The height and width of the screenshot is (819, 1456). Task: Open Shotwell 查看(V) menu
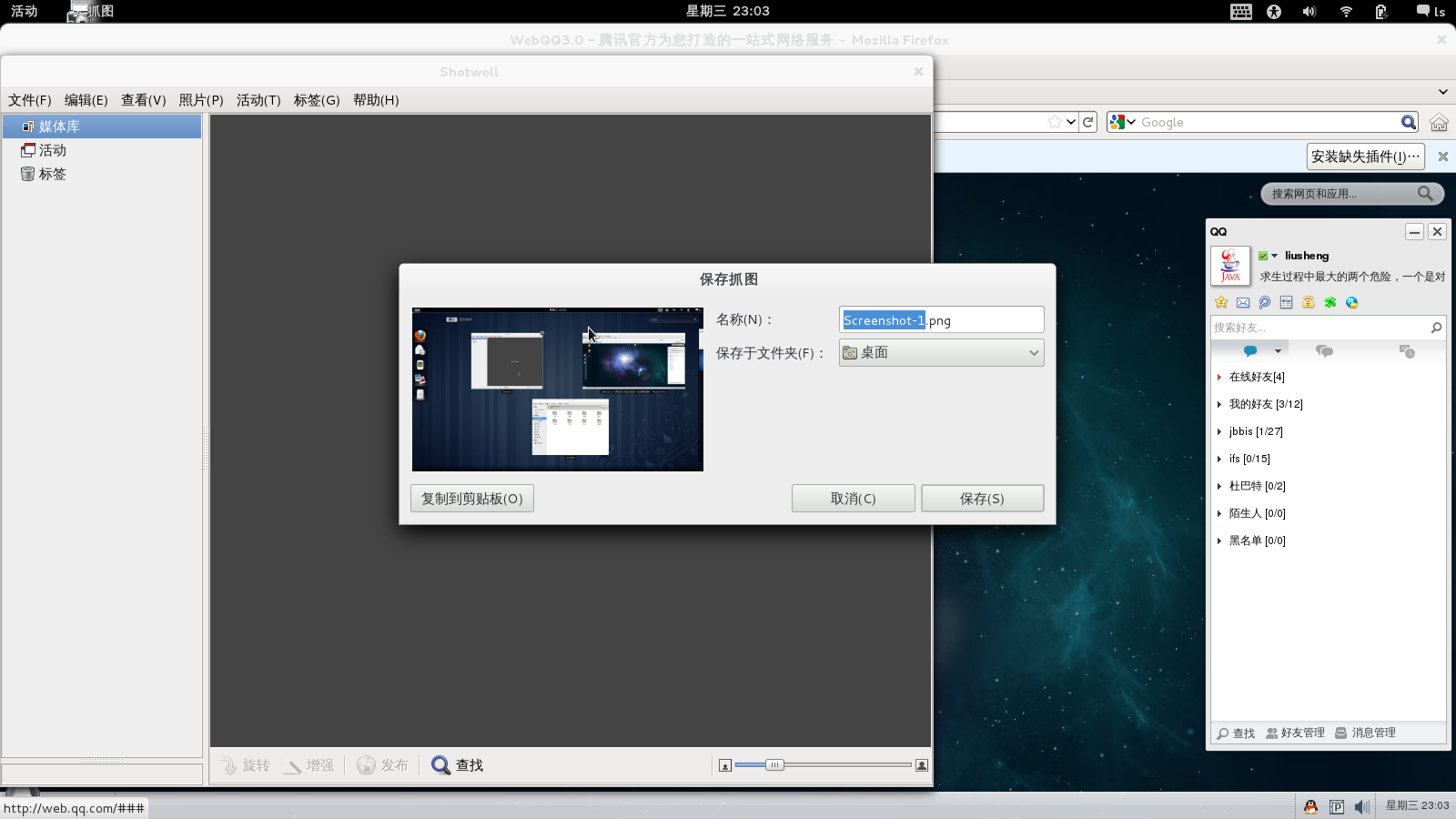tap(144, 100)
